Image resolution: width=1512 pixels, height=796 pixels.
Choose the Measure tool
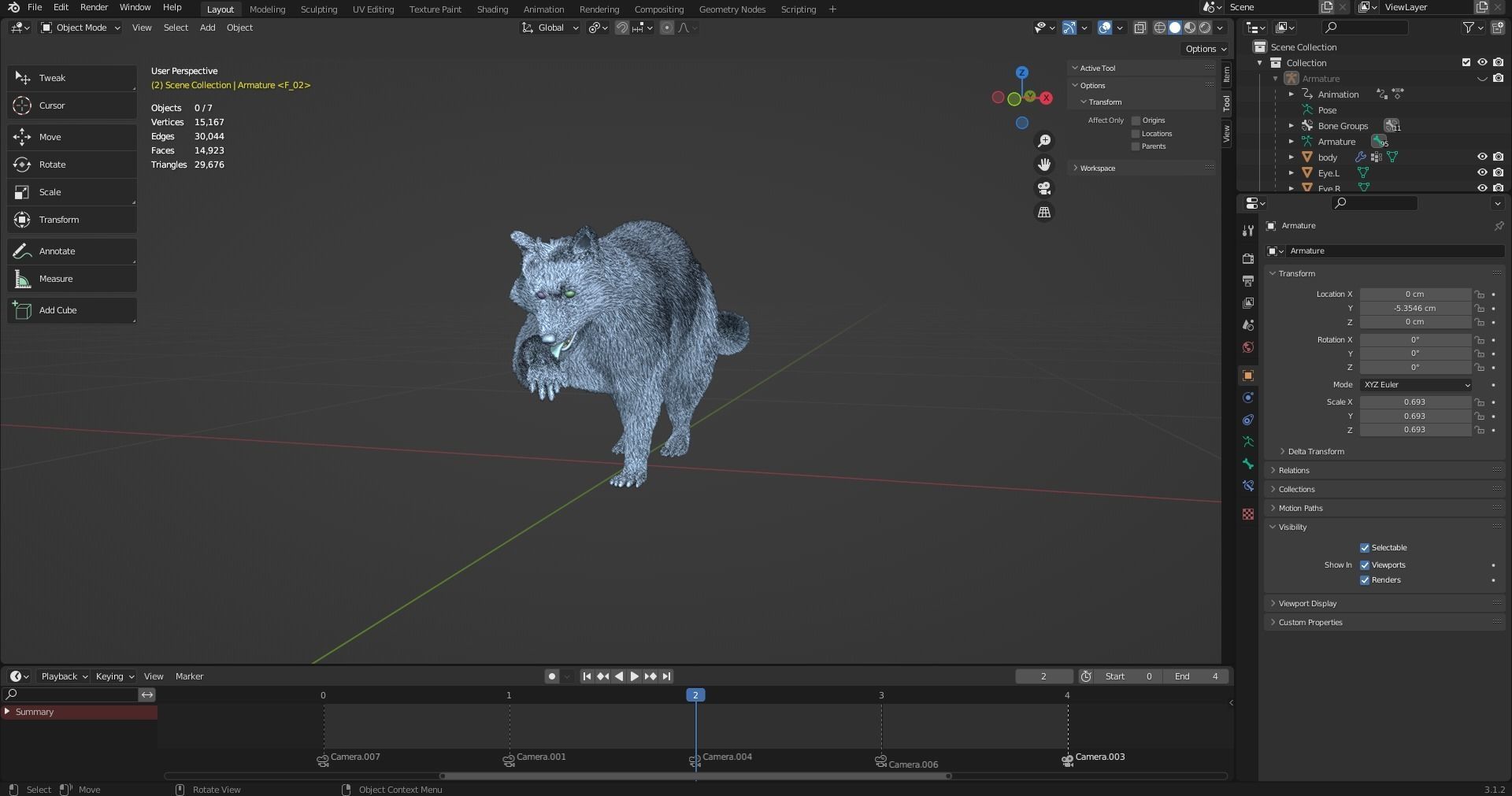point(72,279)
